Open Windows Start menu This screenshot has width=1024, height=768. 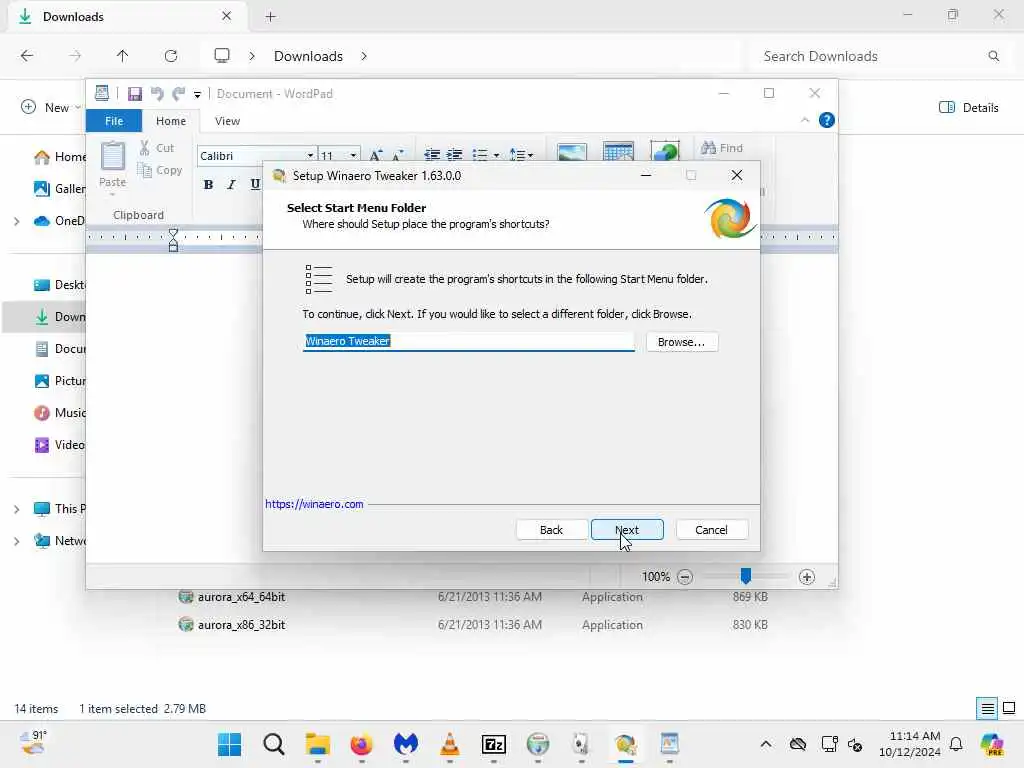click(229, 744)
